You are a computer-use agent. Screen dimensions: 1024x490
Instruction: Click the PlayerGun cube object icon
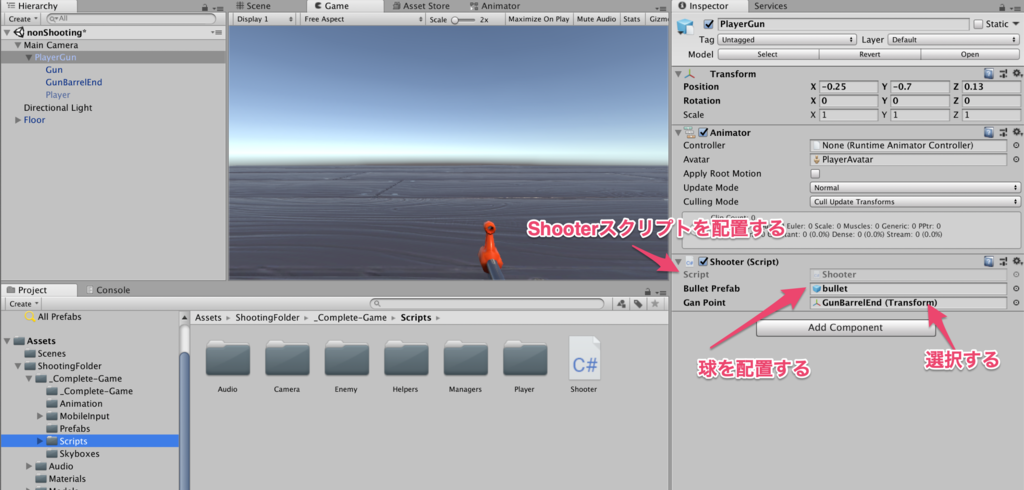coord(685,26)
